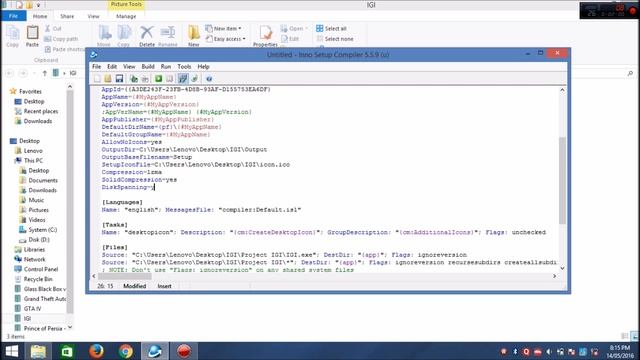Click the Compile icon in Inno Setup toolbar

134,78
